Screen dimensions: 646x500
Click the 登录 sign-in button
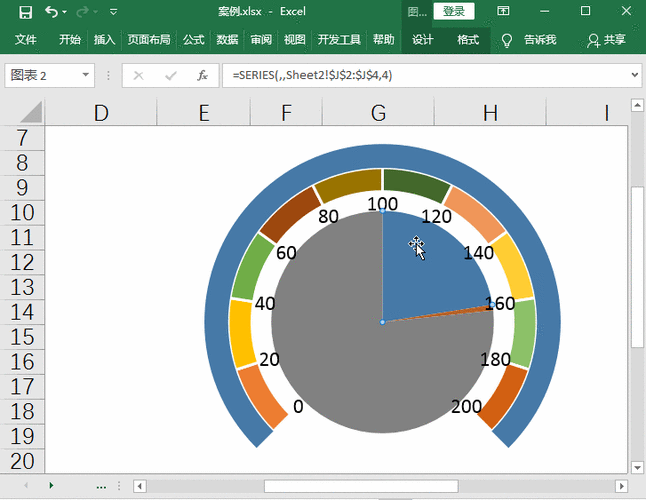pos(454,11)
